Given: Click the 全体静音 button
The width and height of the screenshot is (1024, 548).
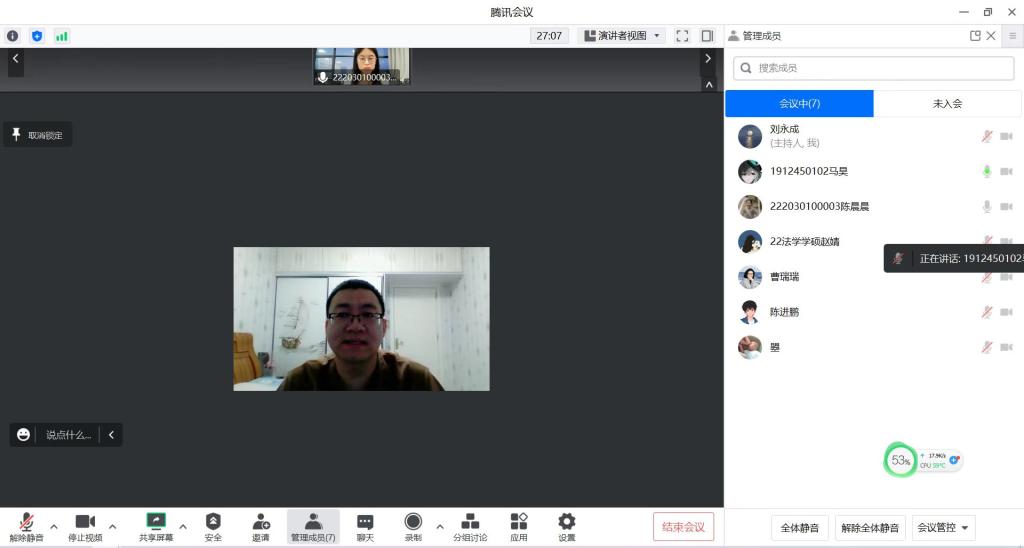Looking at the screenshot, I should pyautogui.click(x=799, y=528).
